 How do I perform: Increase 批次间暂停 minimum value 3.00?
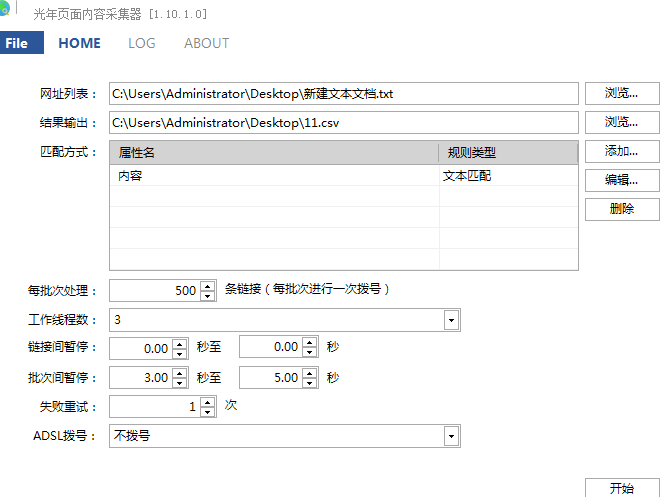(x=180, y=373)
